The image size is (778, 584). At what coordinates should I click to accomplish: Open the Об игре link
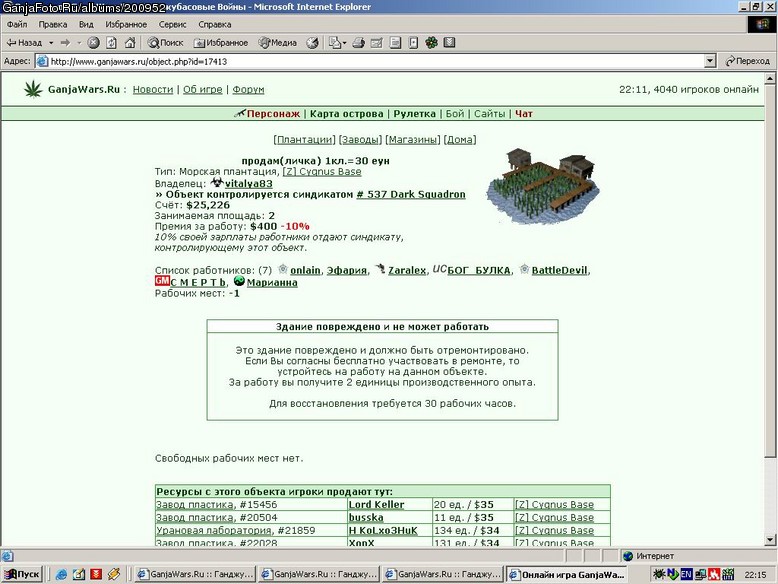[x=202, y=90]
